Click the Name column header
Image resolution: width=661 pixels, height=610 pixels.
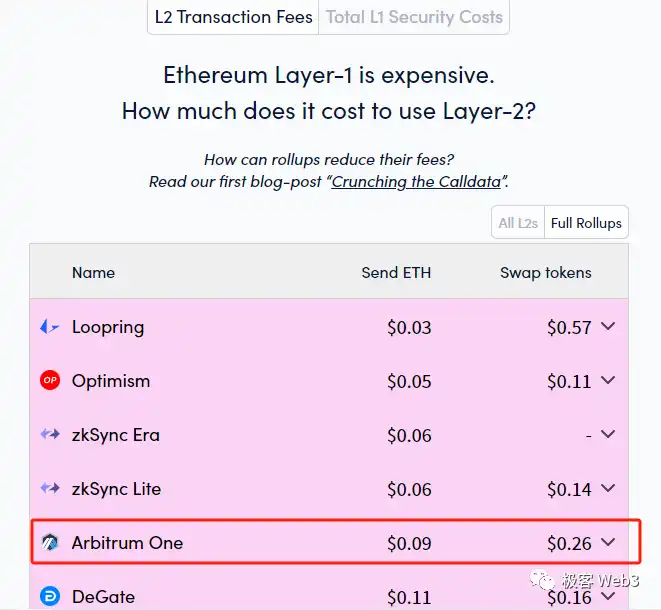click(x=93, y=273)
